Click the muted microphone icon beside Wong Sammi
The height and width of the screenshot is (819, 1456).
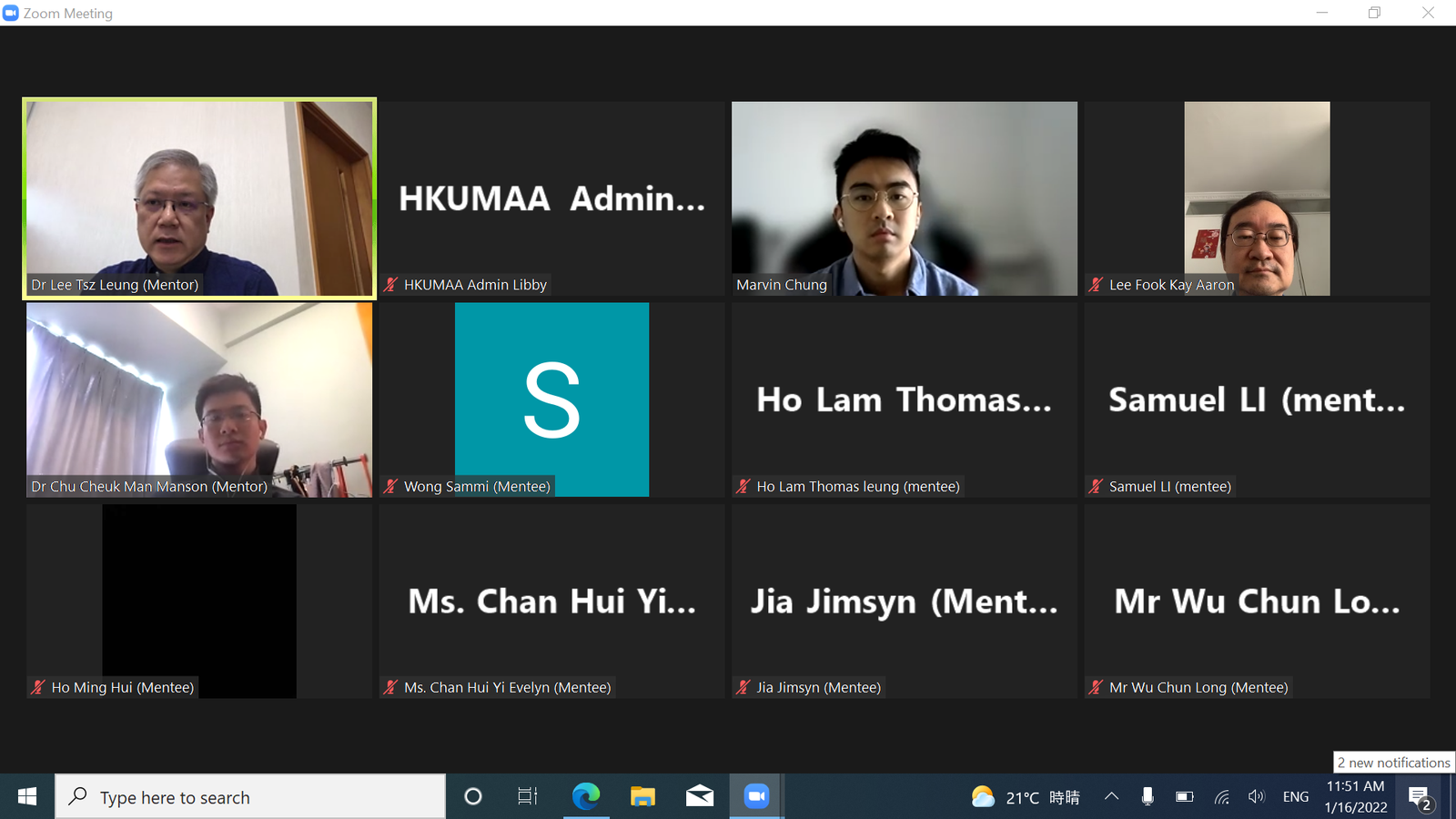tap(391, 487)
